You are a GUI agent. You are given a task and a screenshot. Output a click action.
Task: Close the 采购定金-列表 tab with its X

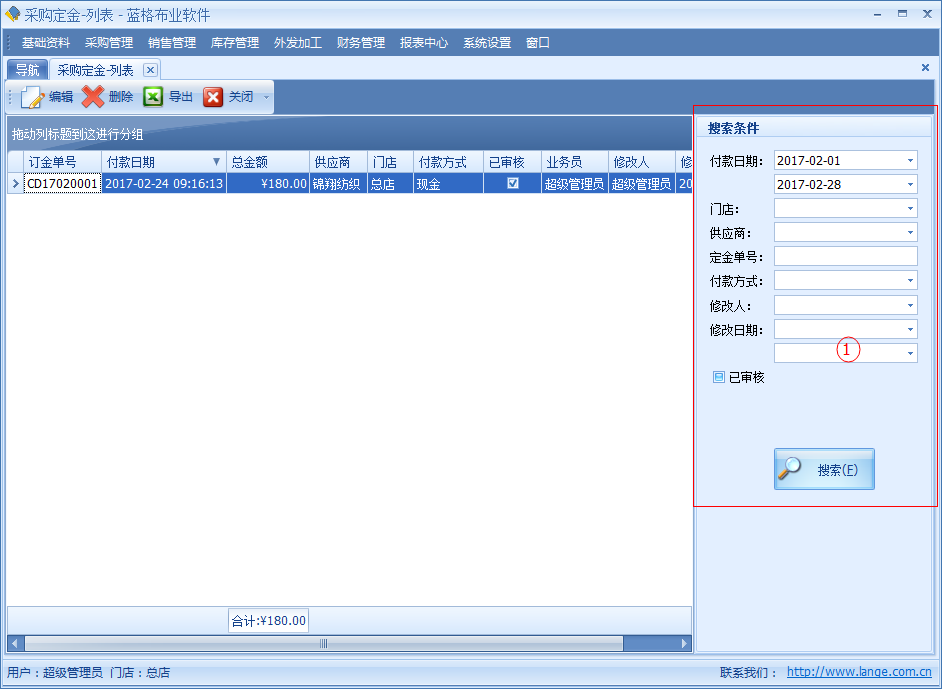tap(150, 70)
